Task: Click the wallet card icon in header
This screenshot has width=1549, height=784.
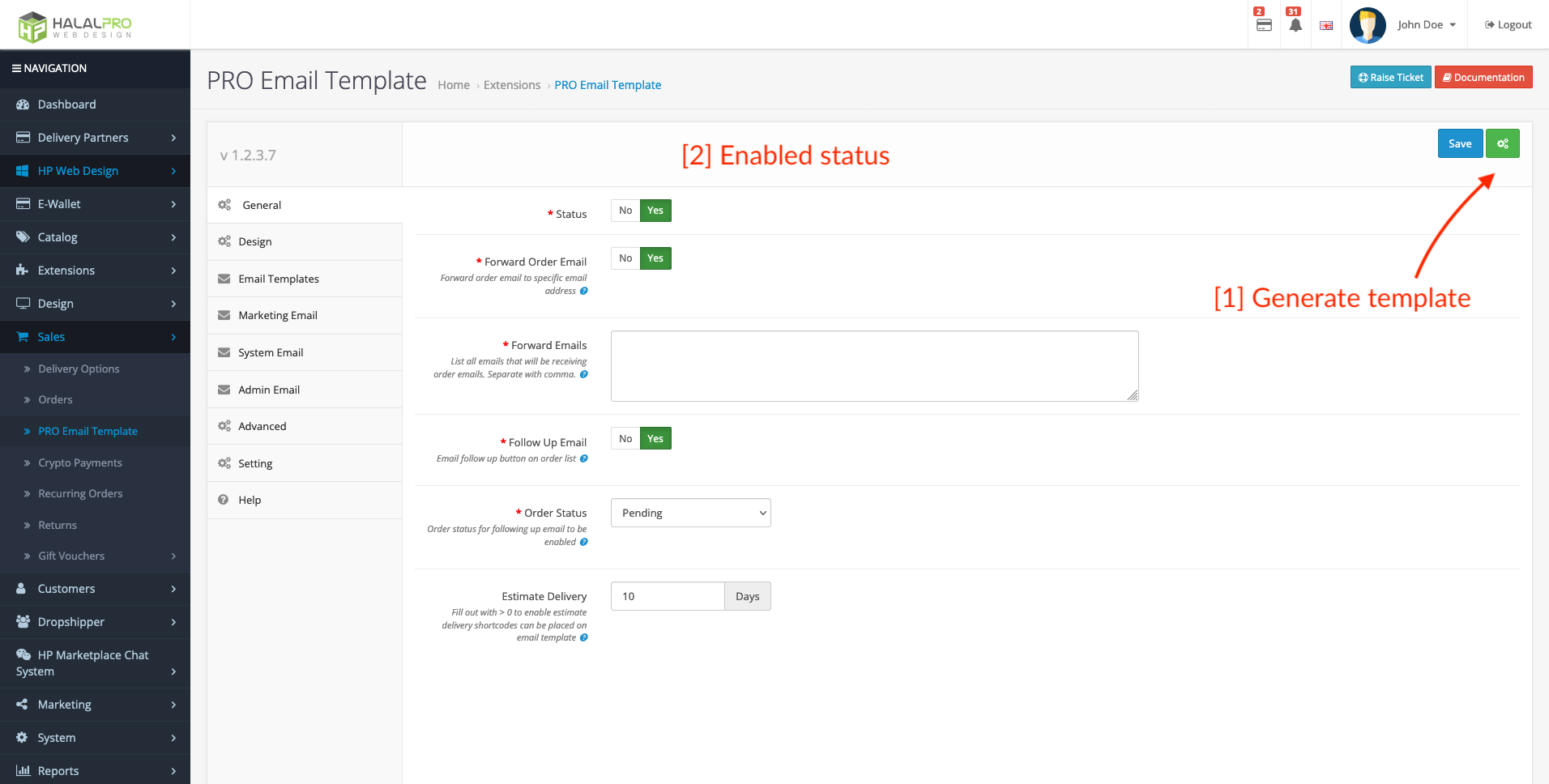Action: coord(1264,25)
